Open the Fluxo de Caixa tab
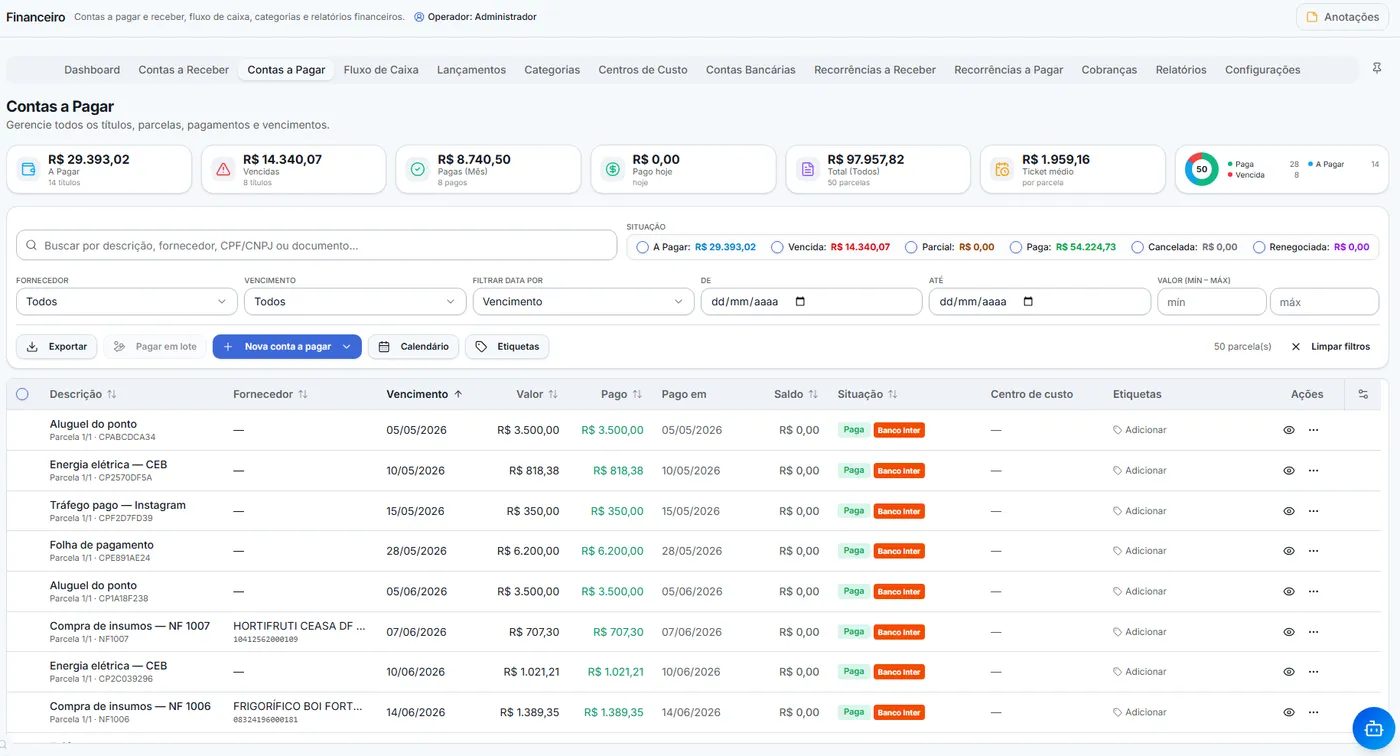The image size is (1400, 756). [381, 70]
